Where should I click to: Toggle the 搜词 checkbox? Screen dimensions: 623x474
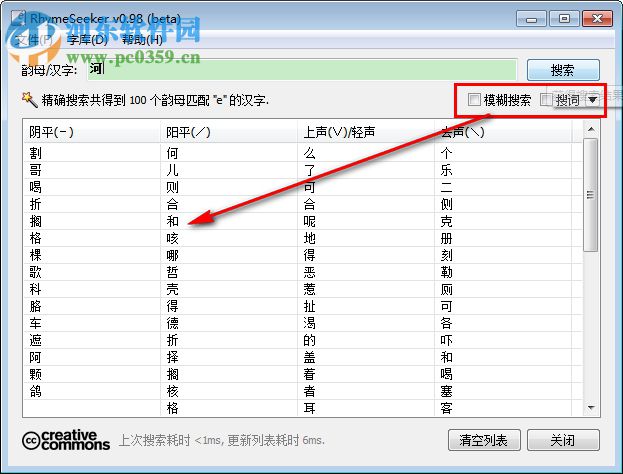546,99
